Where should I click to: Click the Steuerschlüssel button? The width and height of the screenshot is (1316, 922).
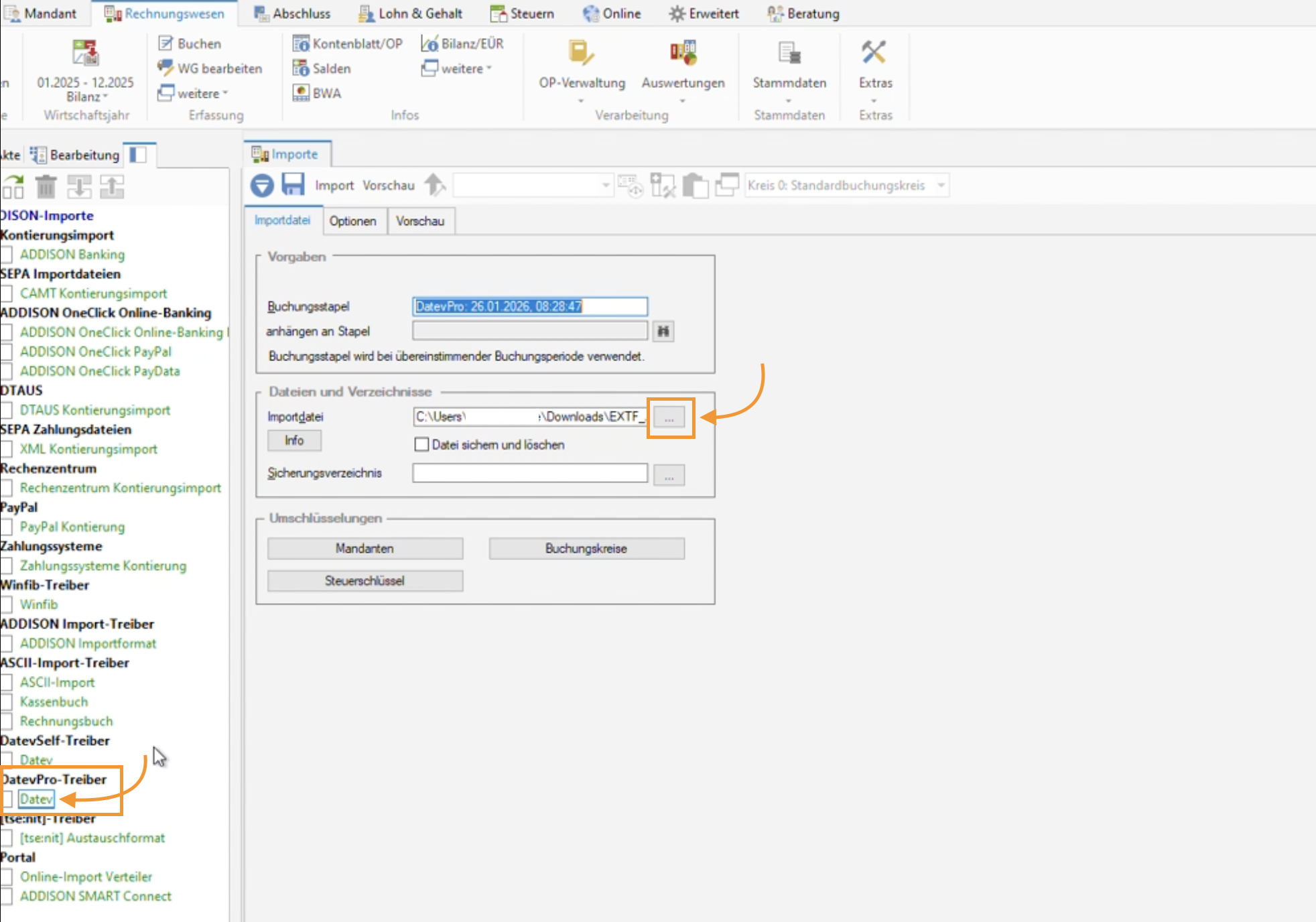[365, 580]
